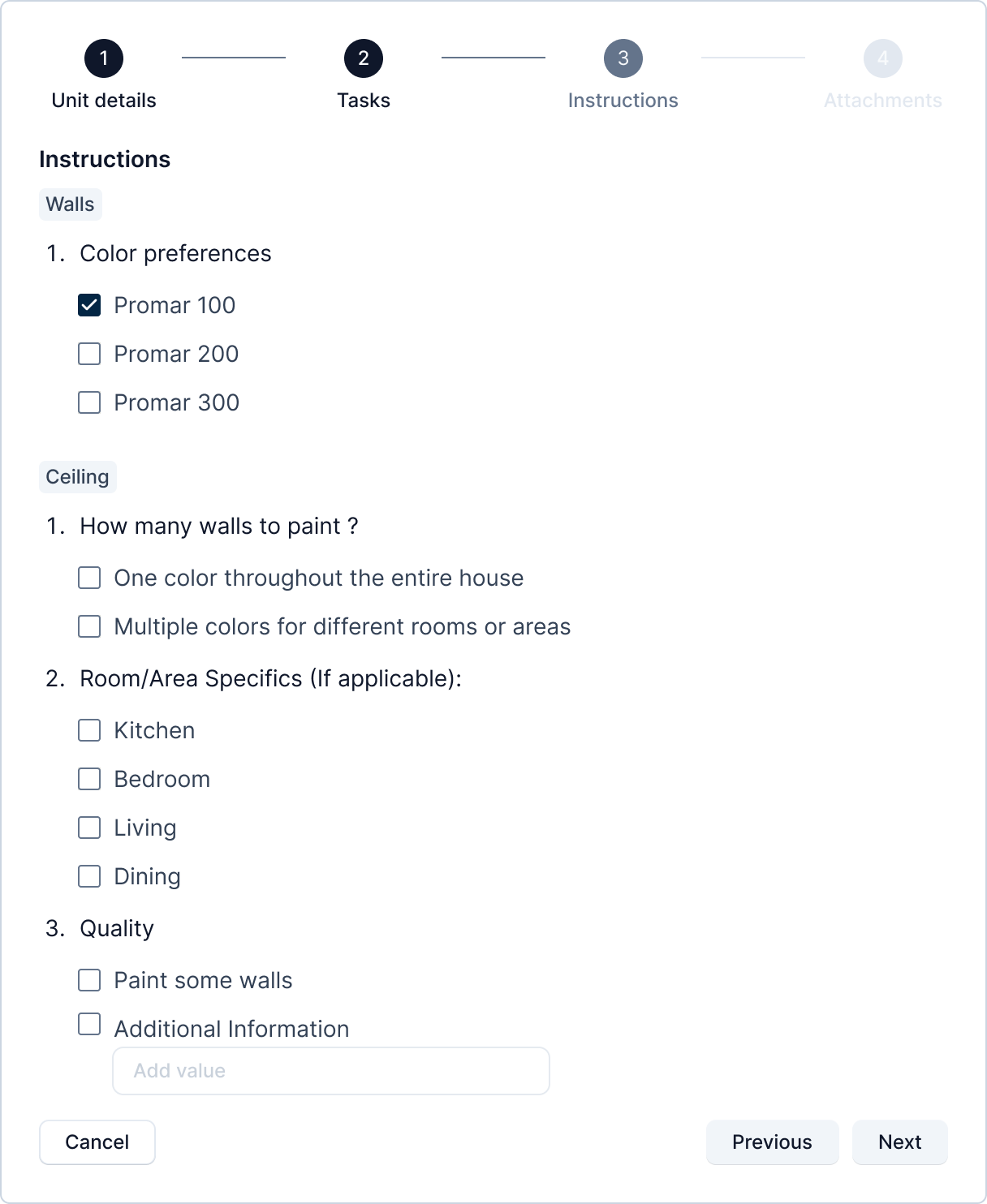
Task: Check the Additional Information box
Action: [x=89, y=1024]
